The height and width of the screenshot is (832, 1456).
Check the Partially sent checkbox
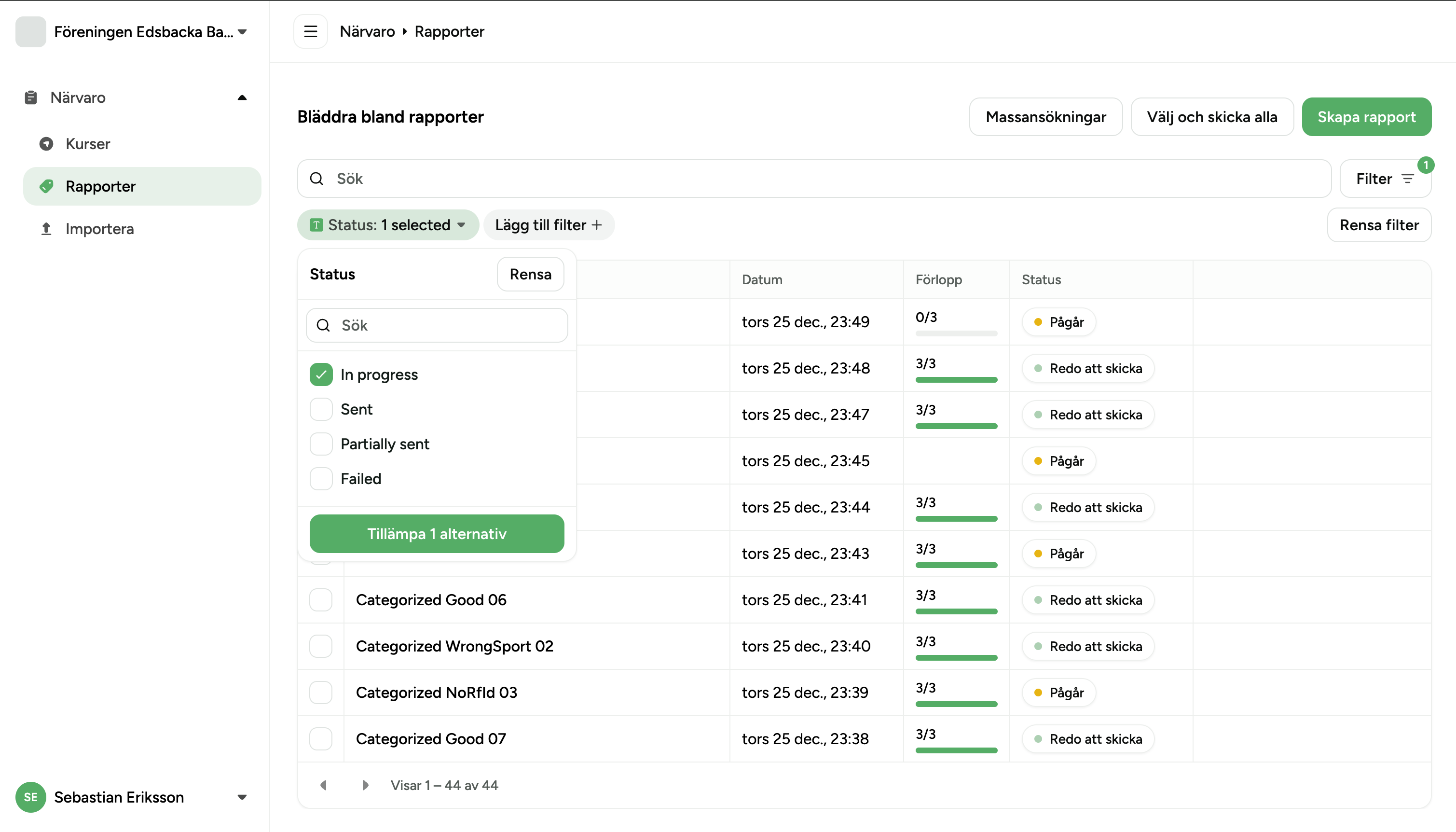pos(321,444)
